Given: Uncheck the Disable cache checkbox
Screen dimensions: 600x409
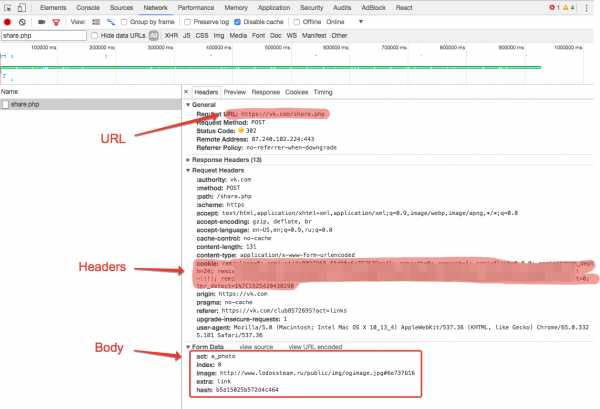Looking at the screenshot, I should click(x=237, y=22).
